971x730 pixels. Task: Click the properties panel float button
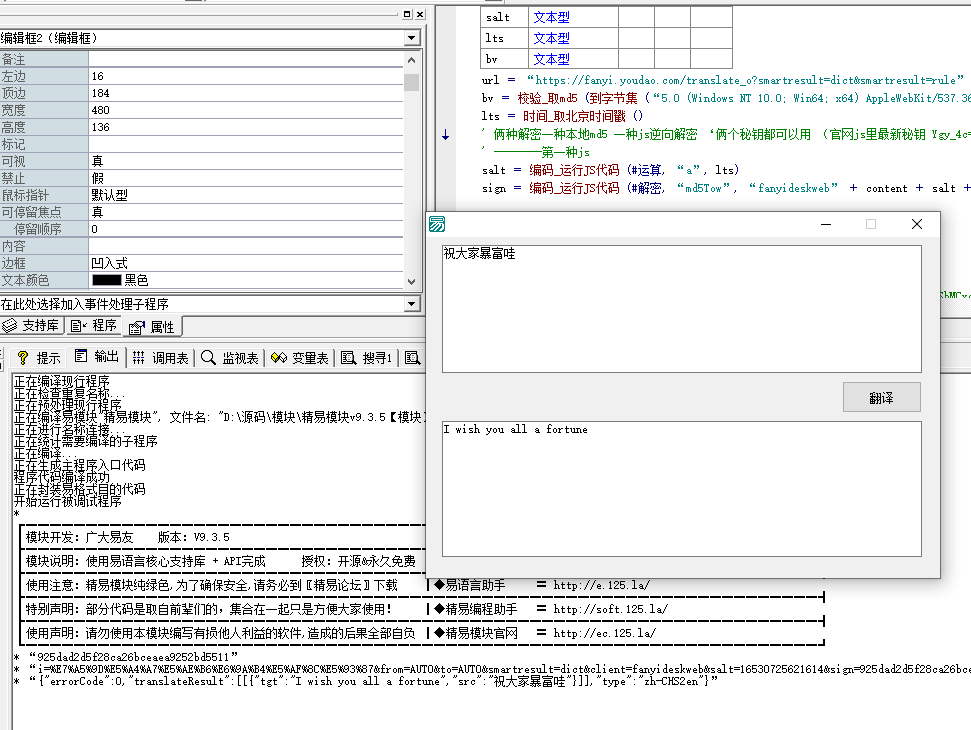[x=407, y=14]
